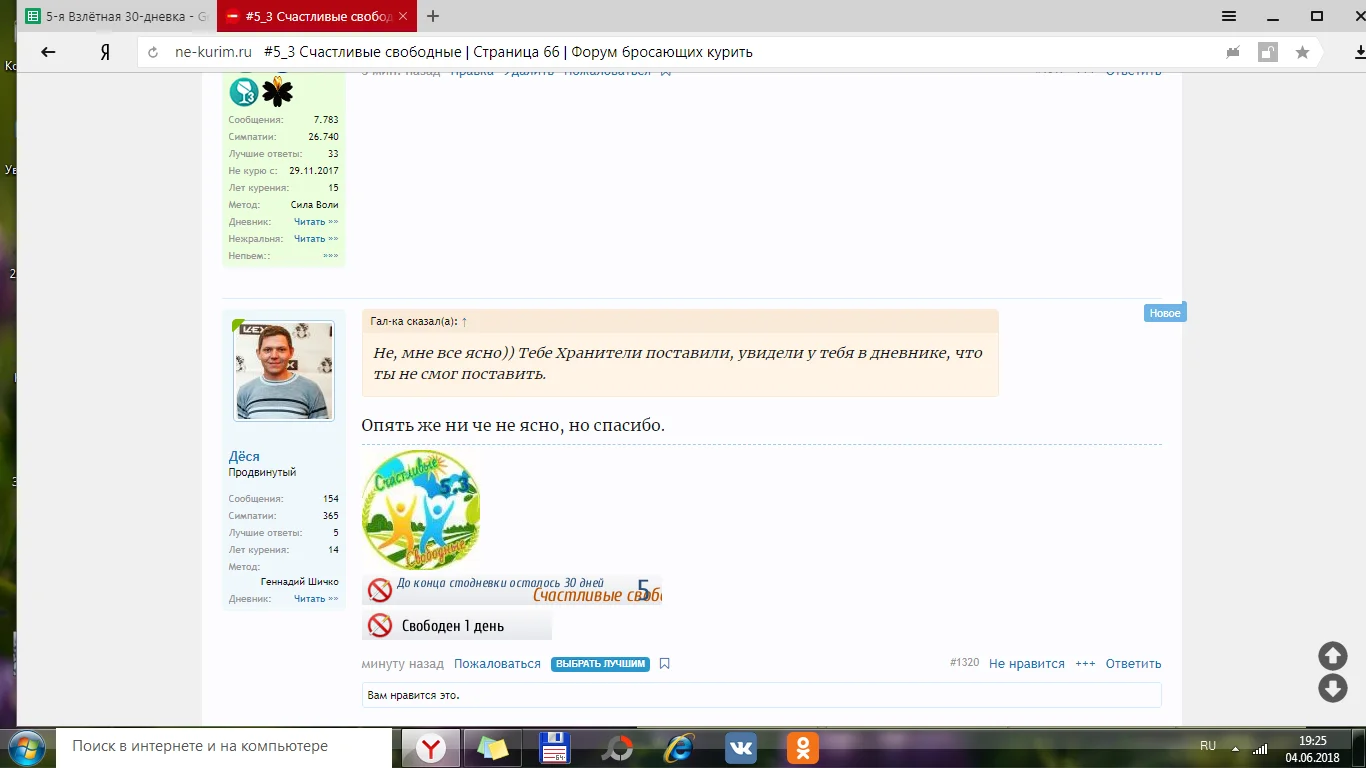Screen dimensions: 1366x768
Task: Open the Windows Start menu
Action: [x=26, y=747]
